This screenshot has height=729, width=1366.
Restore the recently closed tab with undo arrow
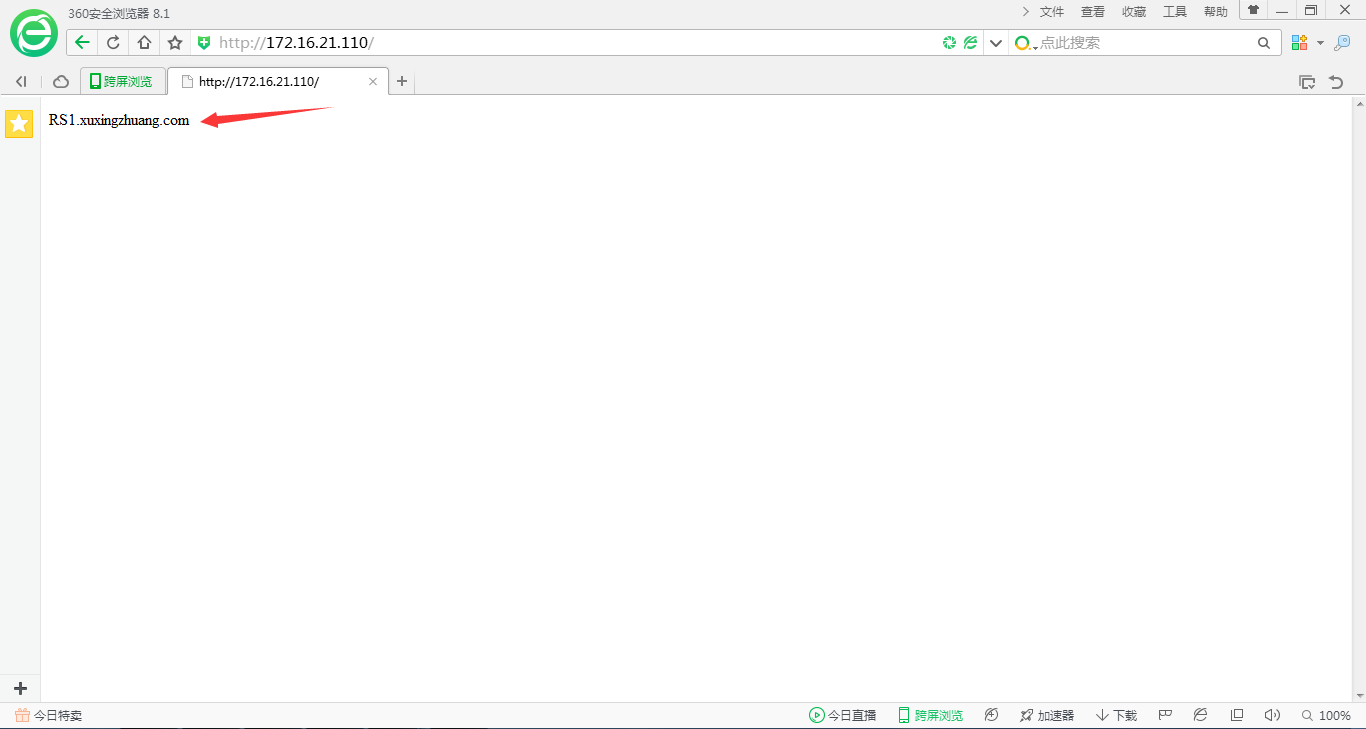tap(1336, 82)
